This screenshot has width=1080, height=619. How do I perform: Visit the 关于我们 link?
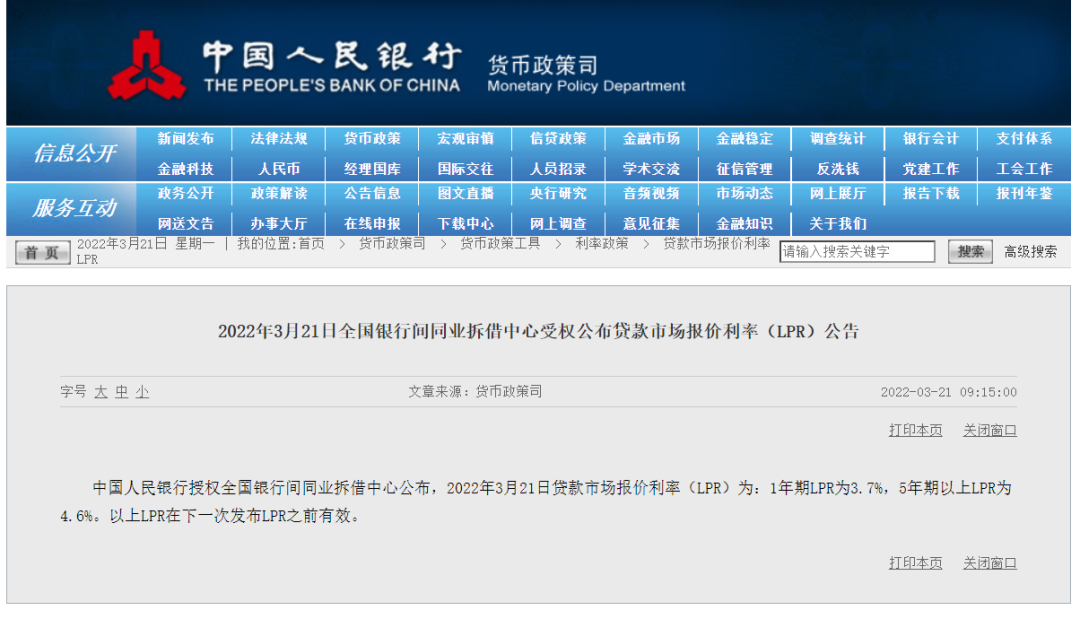(838, 224)
